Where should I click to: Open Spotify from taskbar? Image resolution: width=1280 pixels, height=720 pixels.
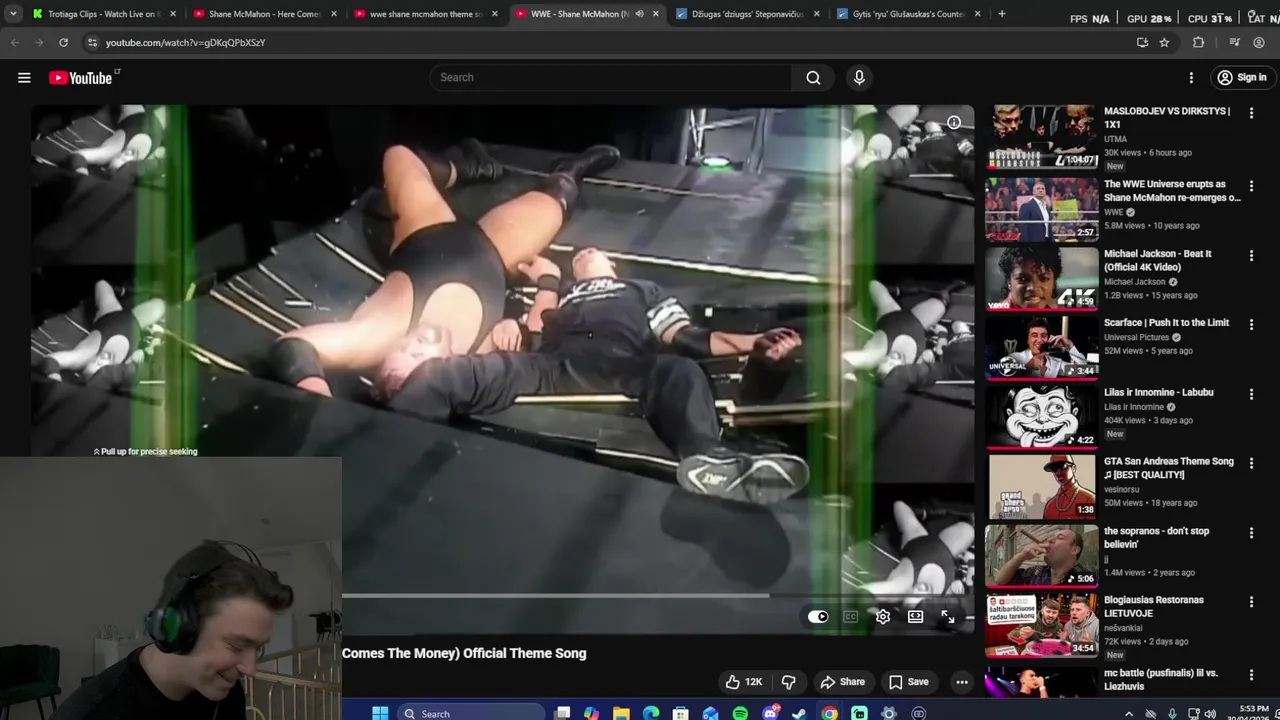pos(740,713)
